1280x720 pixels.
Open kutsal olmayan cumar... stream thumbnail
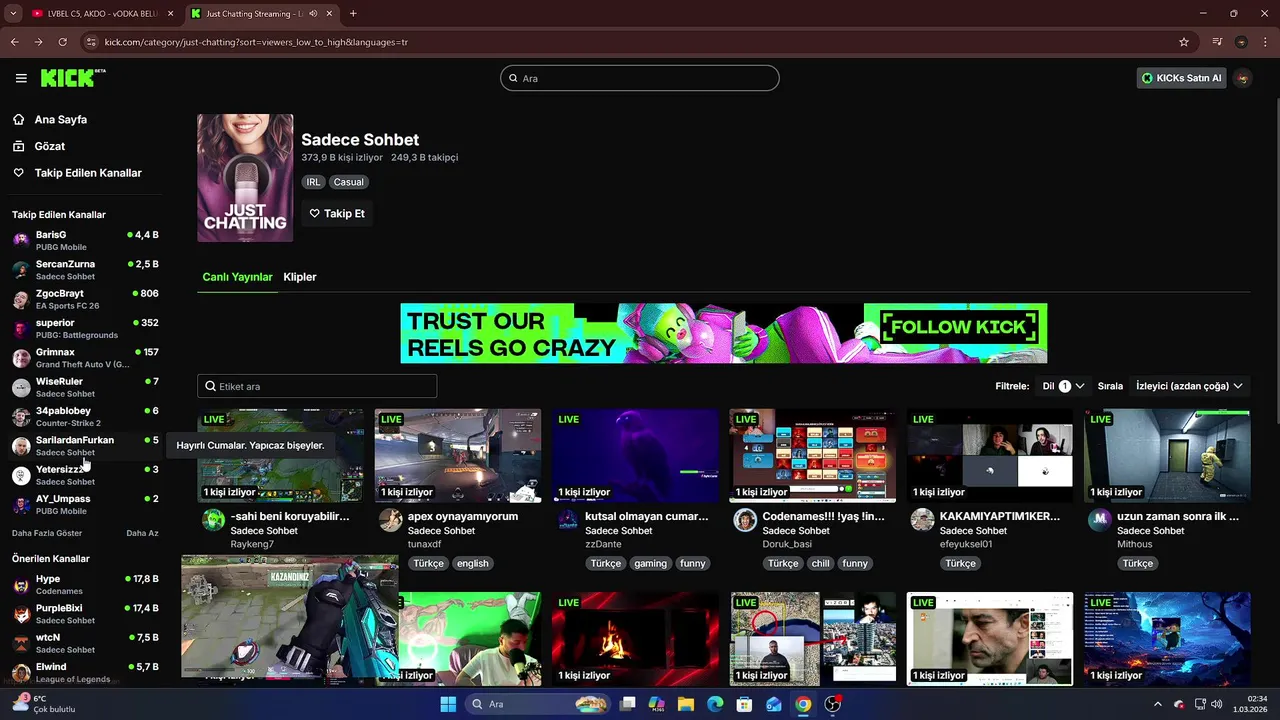(635, 455)
